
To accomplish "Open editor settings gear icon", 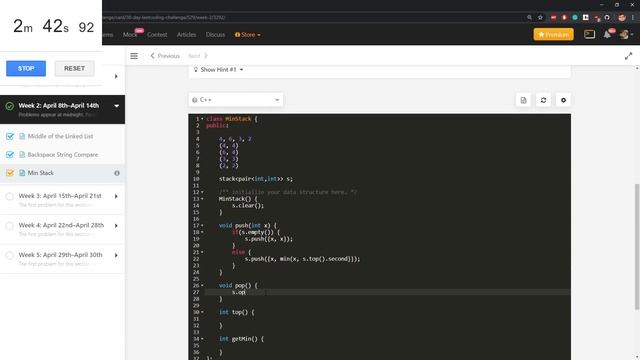I will pos(563,100).
